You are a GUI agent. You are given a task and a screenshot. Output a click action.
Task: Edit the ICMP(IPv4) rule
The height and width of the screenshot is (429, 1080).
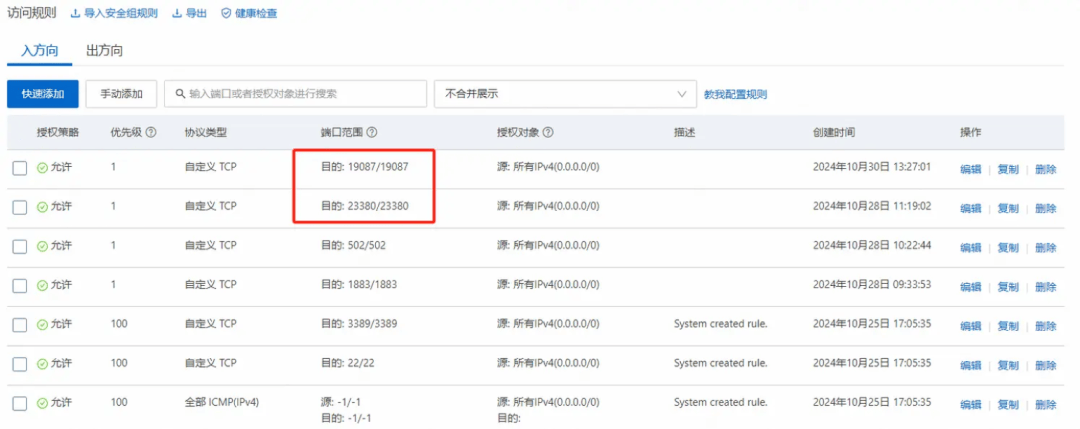click(970, 404)
